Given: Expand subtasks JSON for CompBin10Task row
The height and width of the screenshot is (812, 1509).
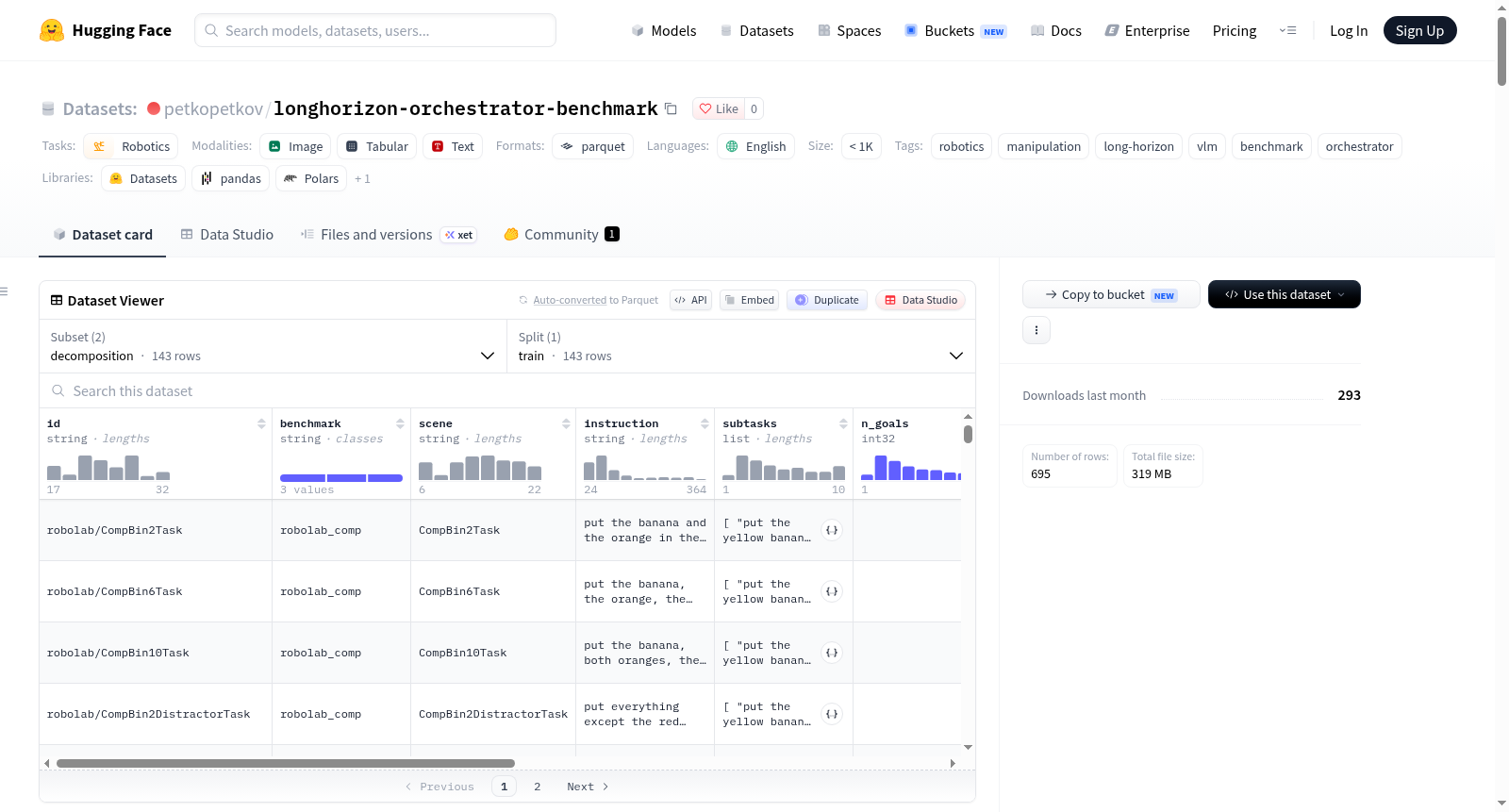Looking at the screenshot, I should click(832, 653).
